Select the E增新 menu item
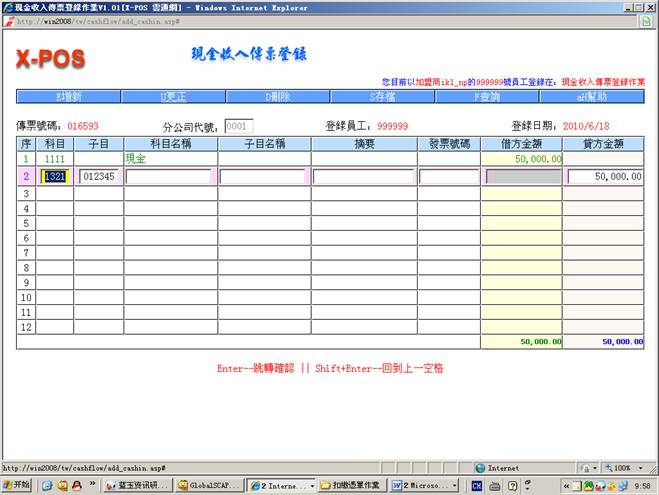Screen dimensions: 659x495 point(67,97)
